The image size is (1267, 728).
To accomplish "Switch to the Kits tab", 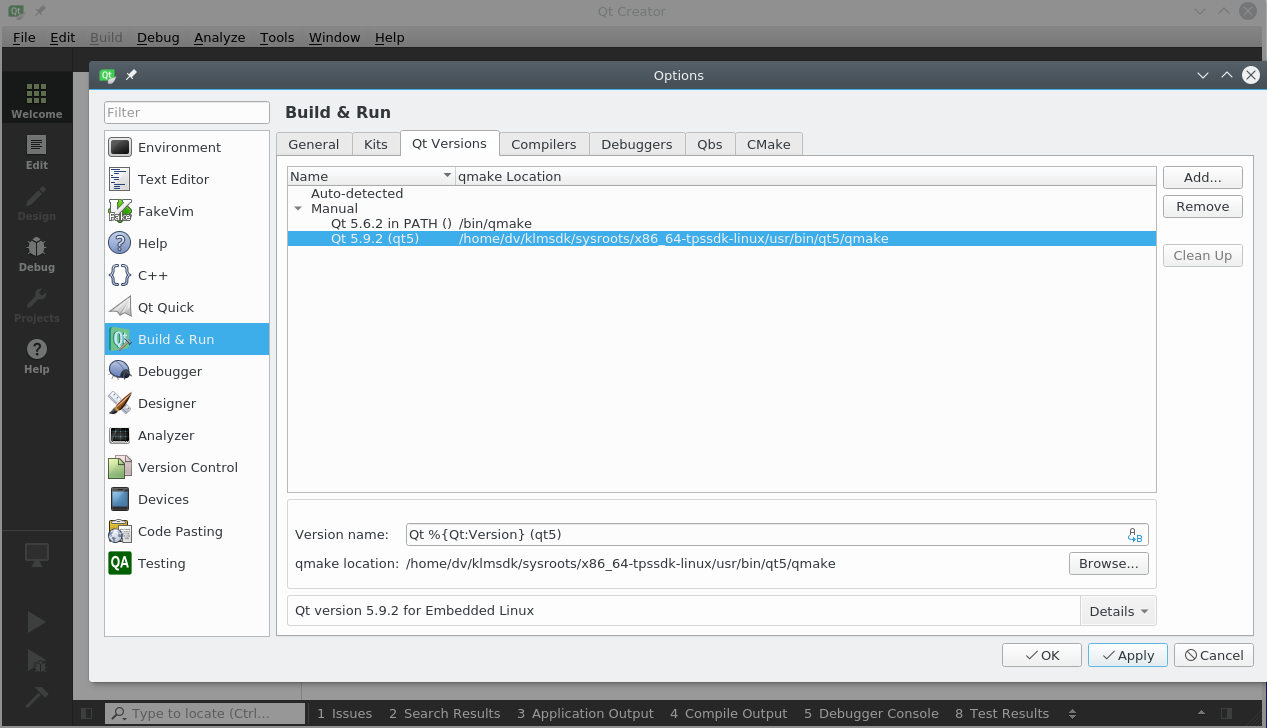I will pyautogui.click(x=375, y=144).
